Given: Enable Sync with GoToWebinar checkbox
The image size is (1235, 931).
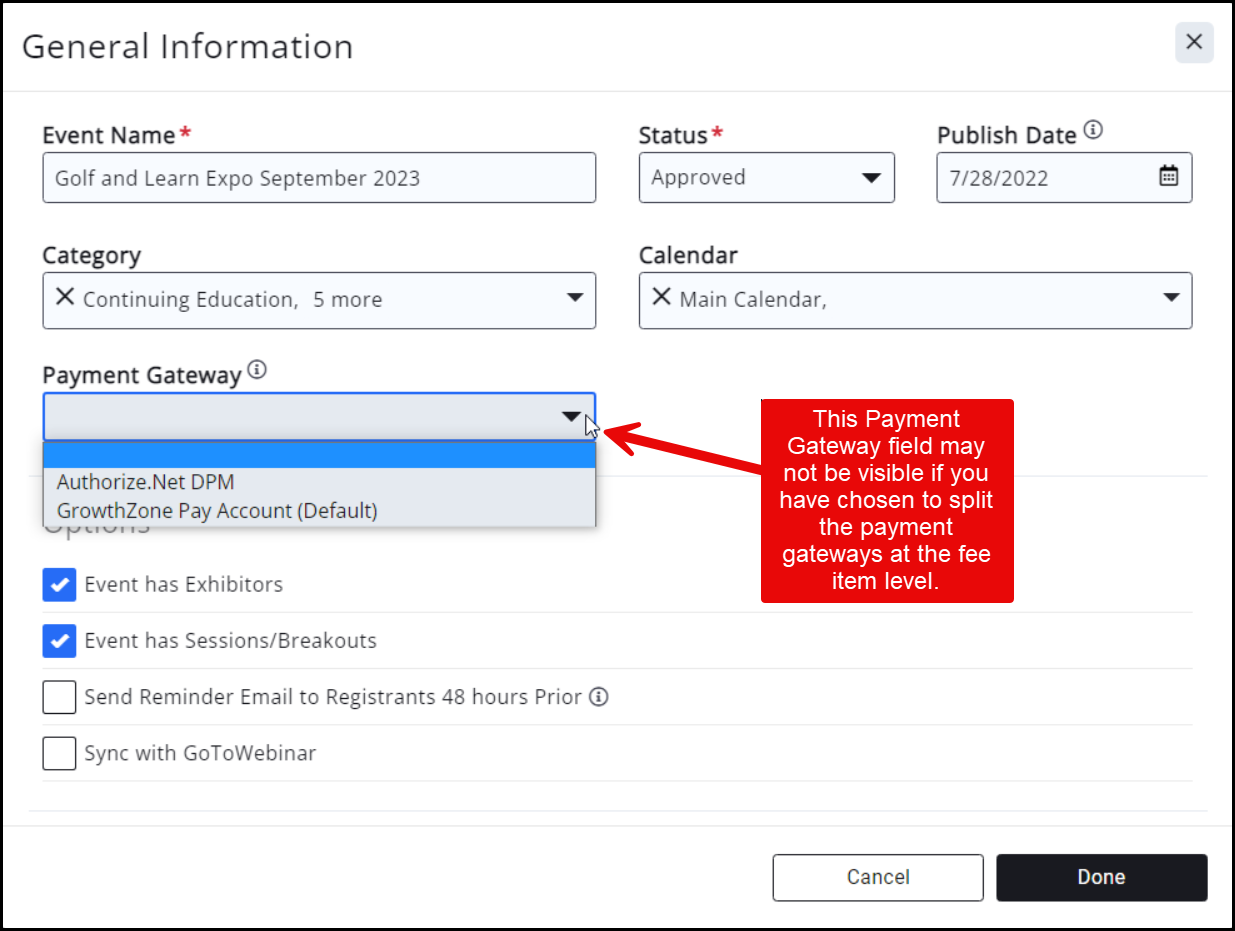Looking at the screenshot, I should [60, 753].
